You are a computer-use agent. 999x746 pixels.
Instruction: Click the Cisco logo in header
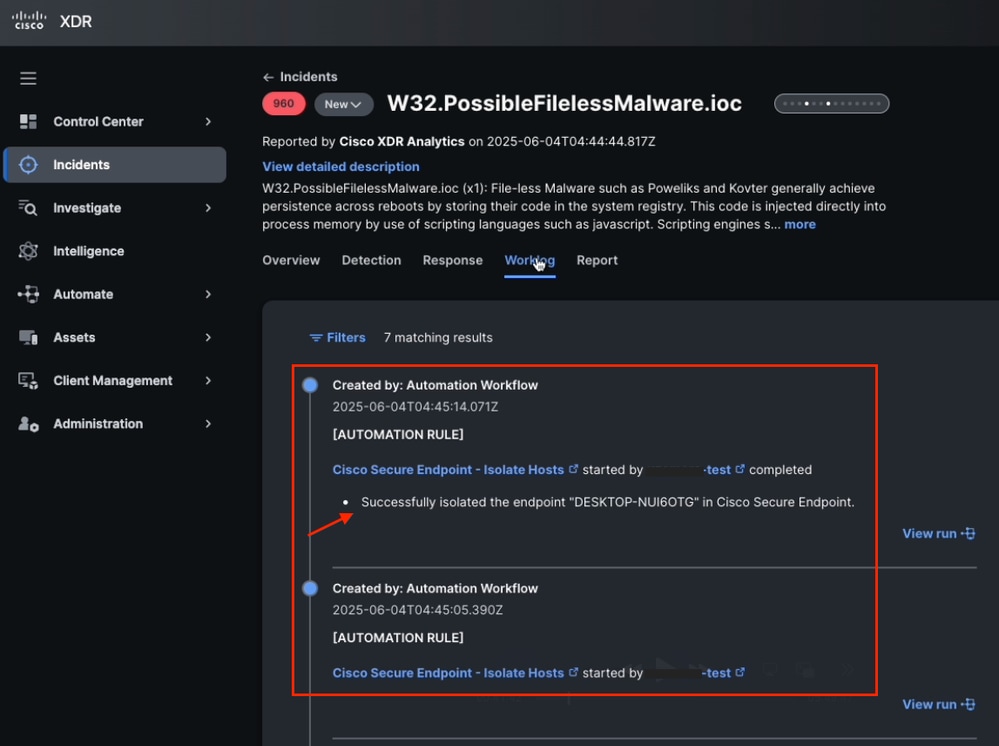pos(29,20)
